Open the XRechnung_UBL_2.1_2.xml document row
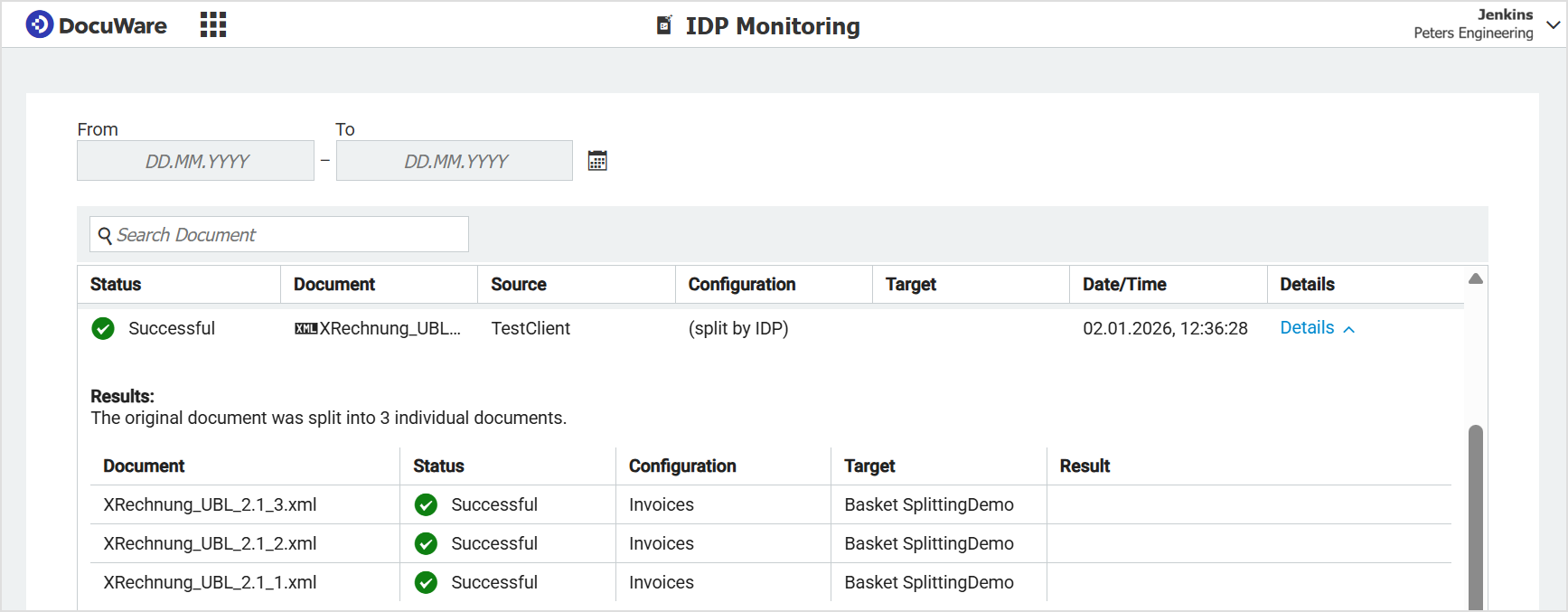This screenshot has width=1568, height=612. [x=210, y=543]
